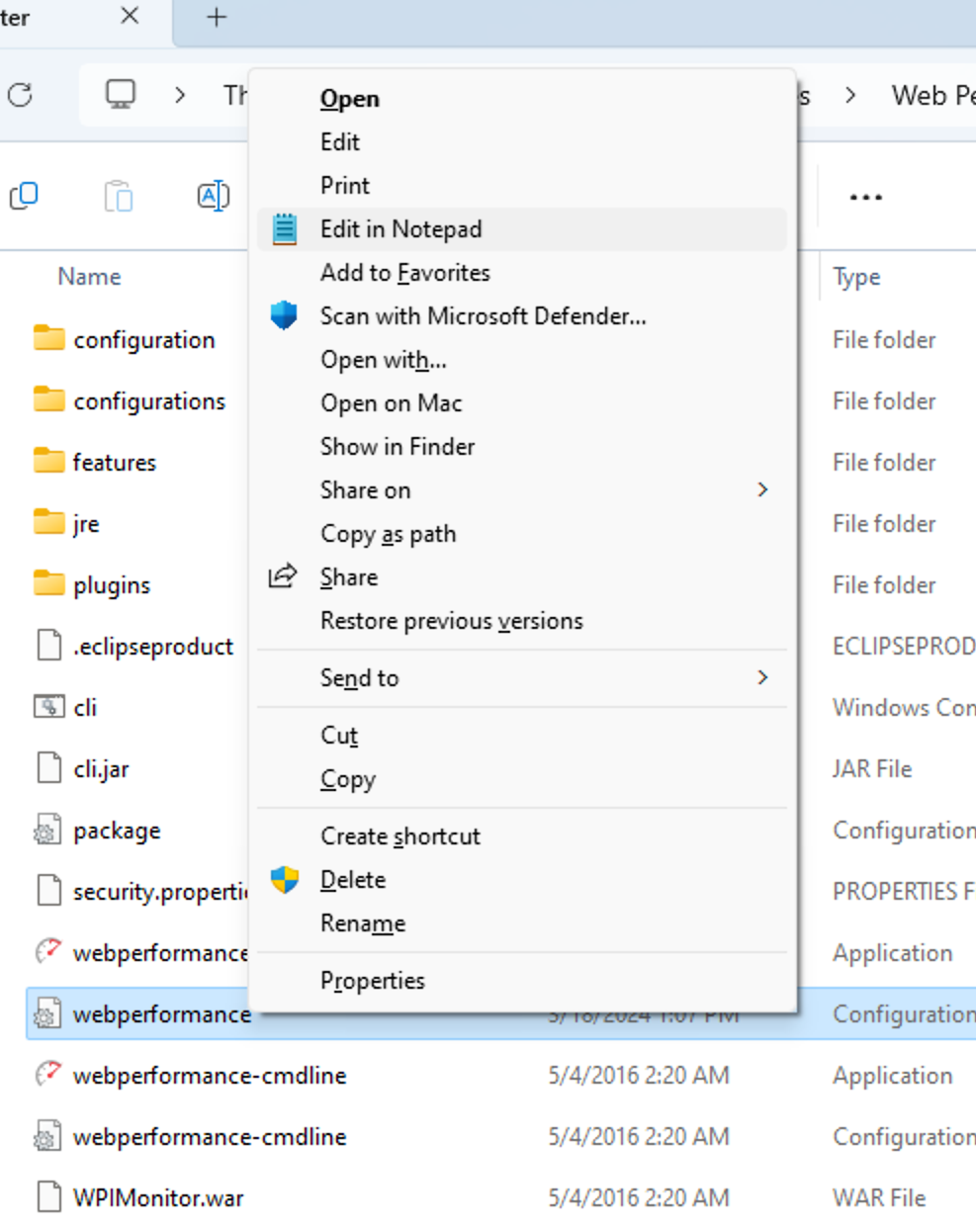Click the breadcrumb chevron before Web Pe
The image size is (976, 1232).
click(850, 95)
